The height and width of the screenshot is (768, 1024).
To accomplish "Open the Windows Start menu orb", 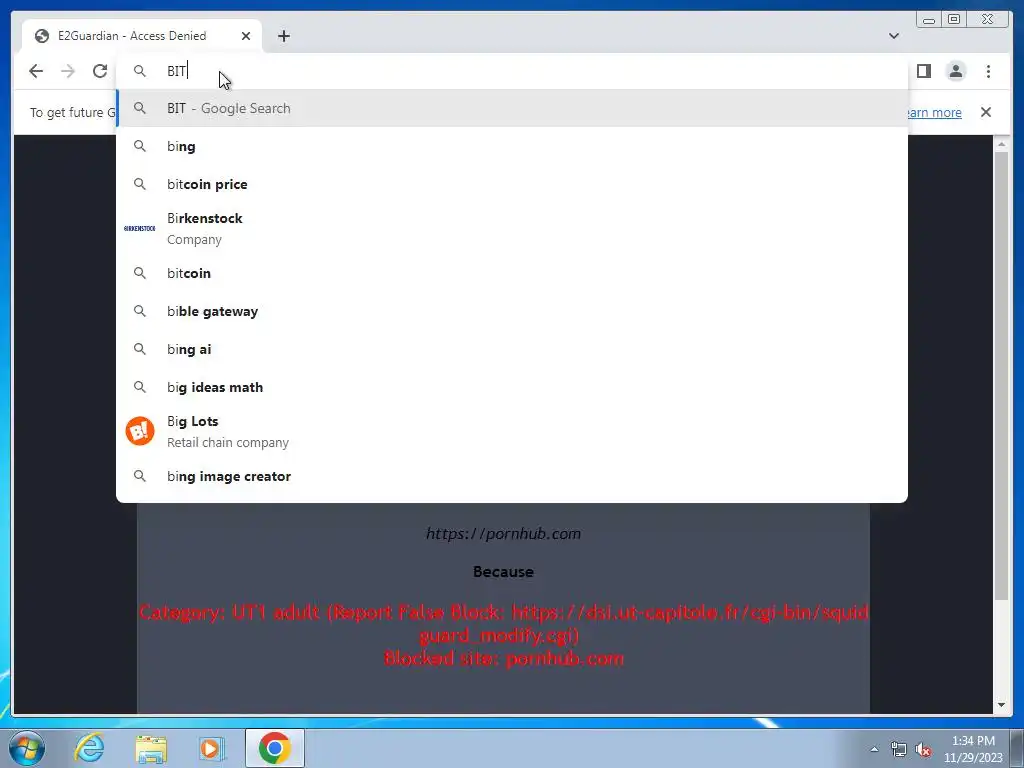I will pos(26,748).
